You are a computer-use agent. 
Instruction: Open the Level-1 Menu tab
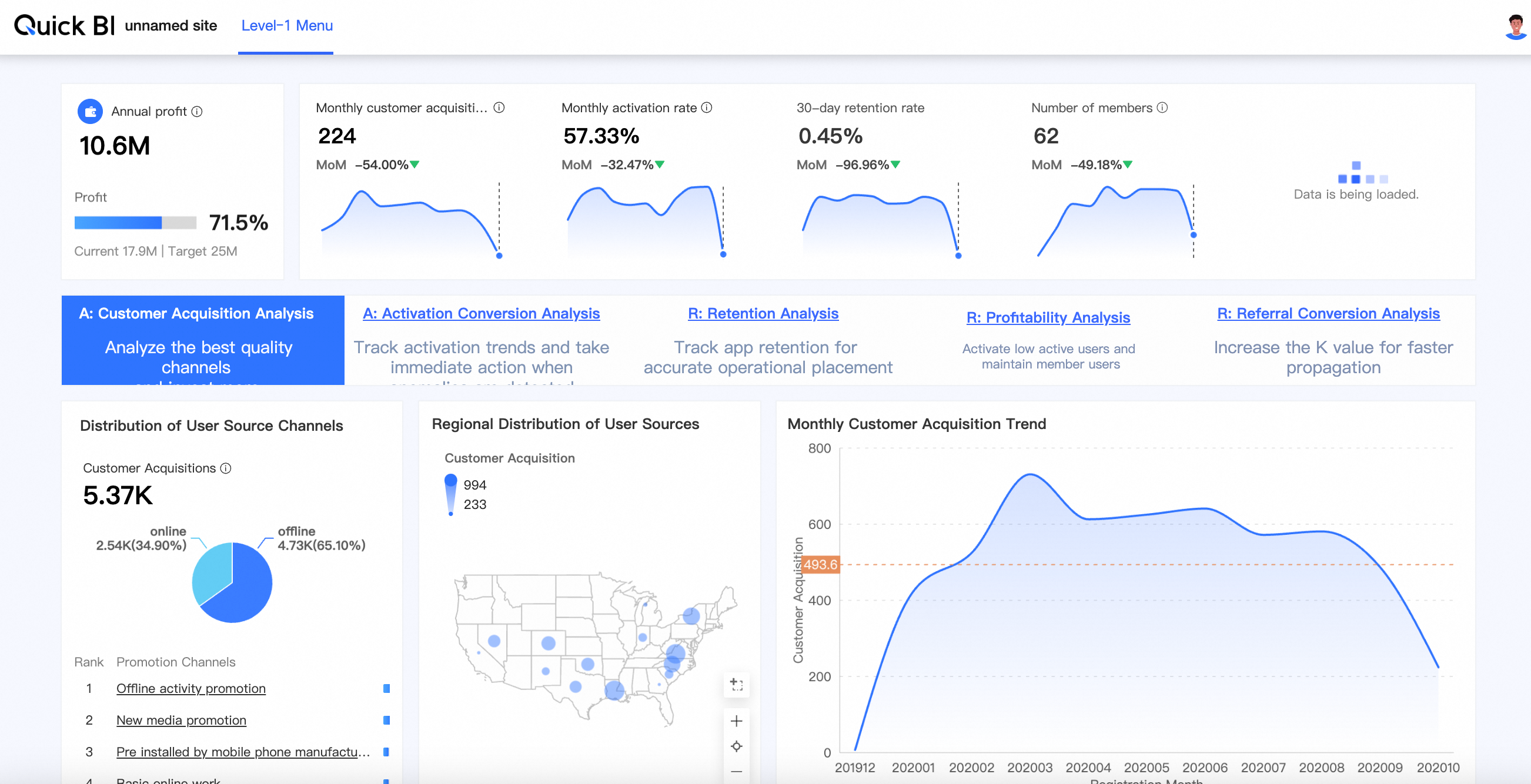tap(286, 25)
